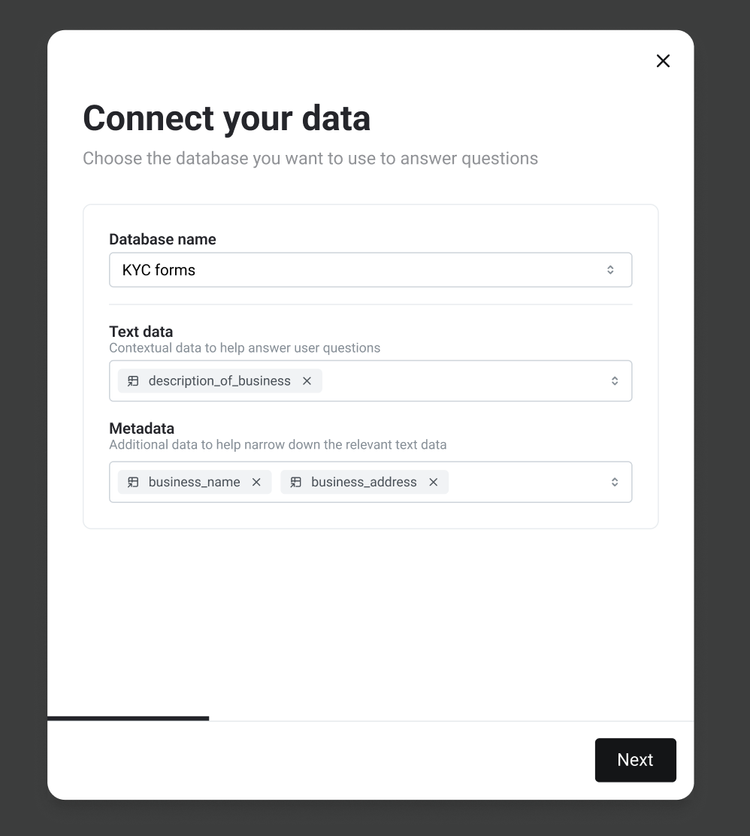Select the description_of_business tag label
The height and width of the screenshot is (836, 750).
click(219, 381)
